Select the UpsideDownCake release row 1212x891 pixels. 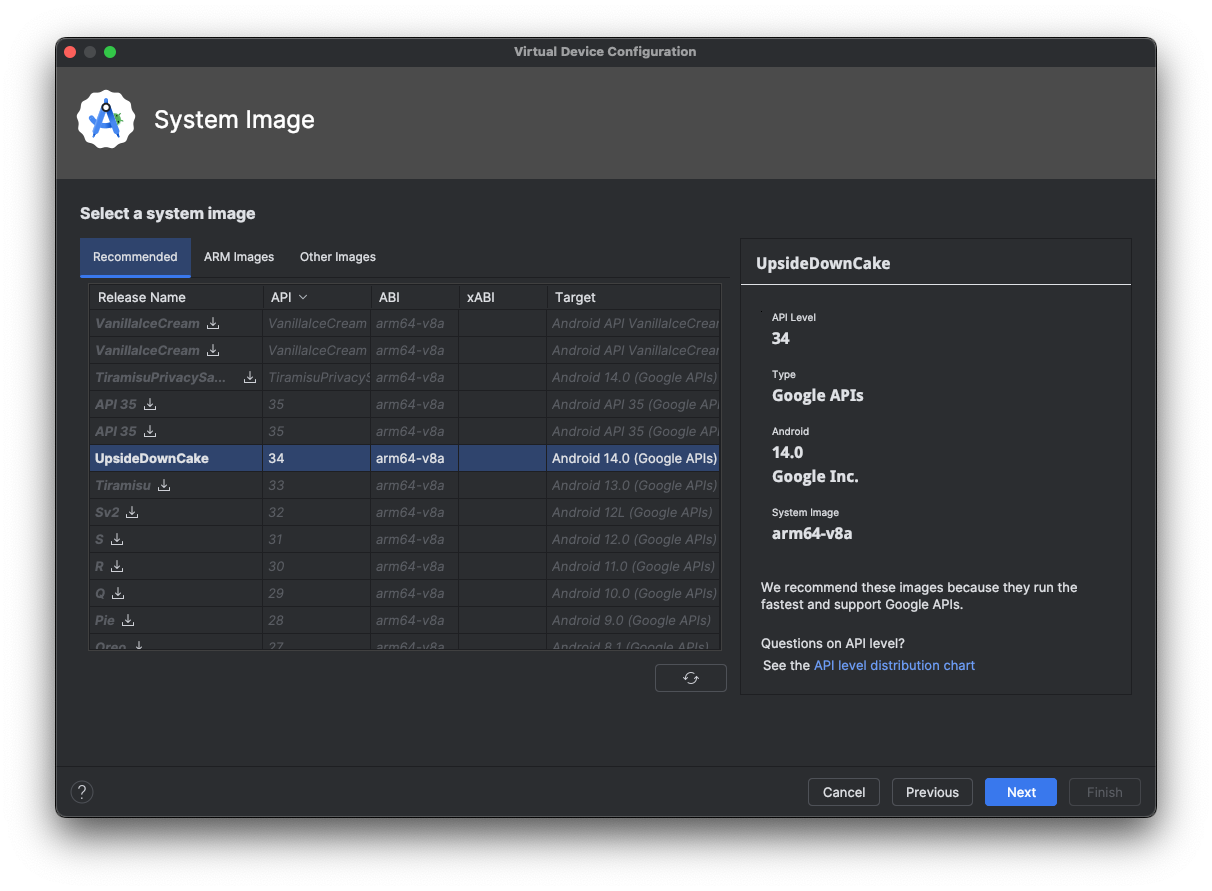pyautogui.click(x=404, y=458)
